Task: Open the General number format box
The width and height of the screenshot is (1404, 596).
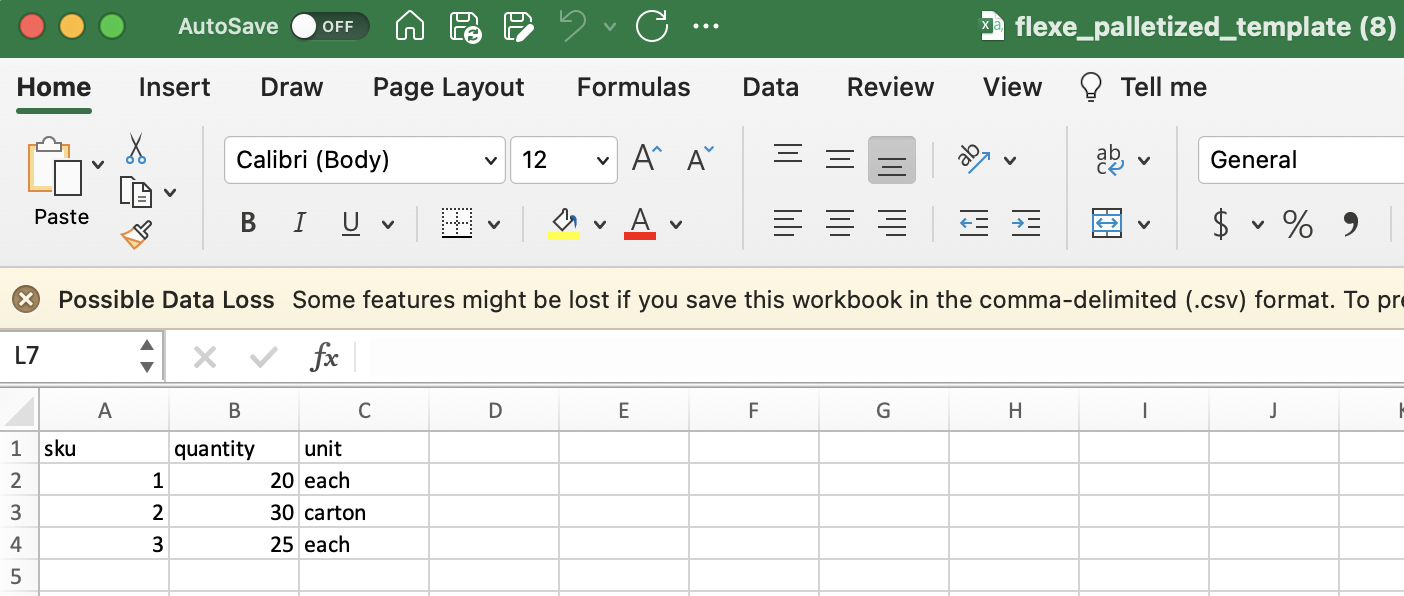Action: point(1301,160)
